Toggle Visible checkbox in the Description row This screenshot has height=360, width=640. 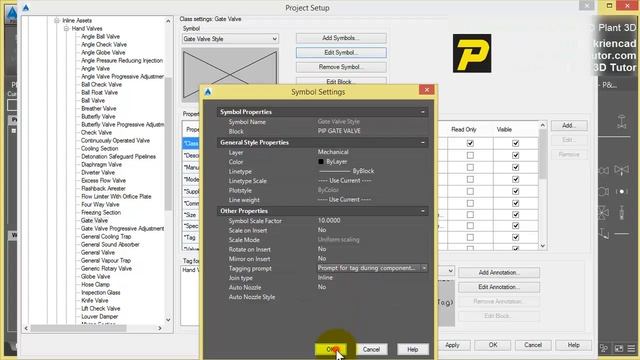pos(516,156)
